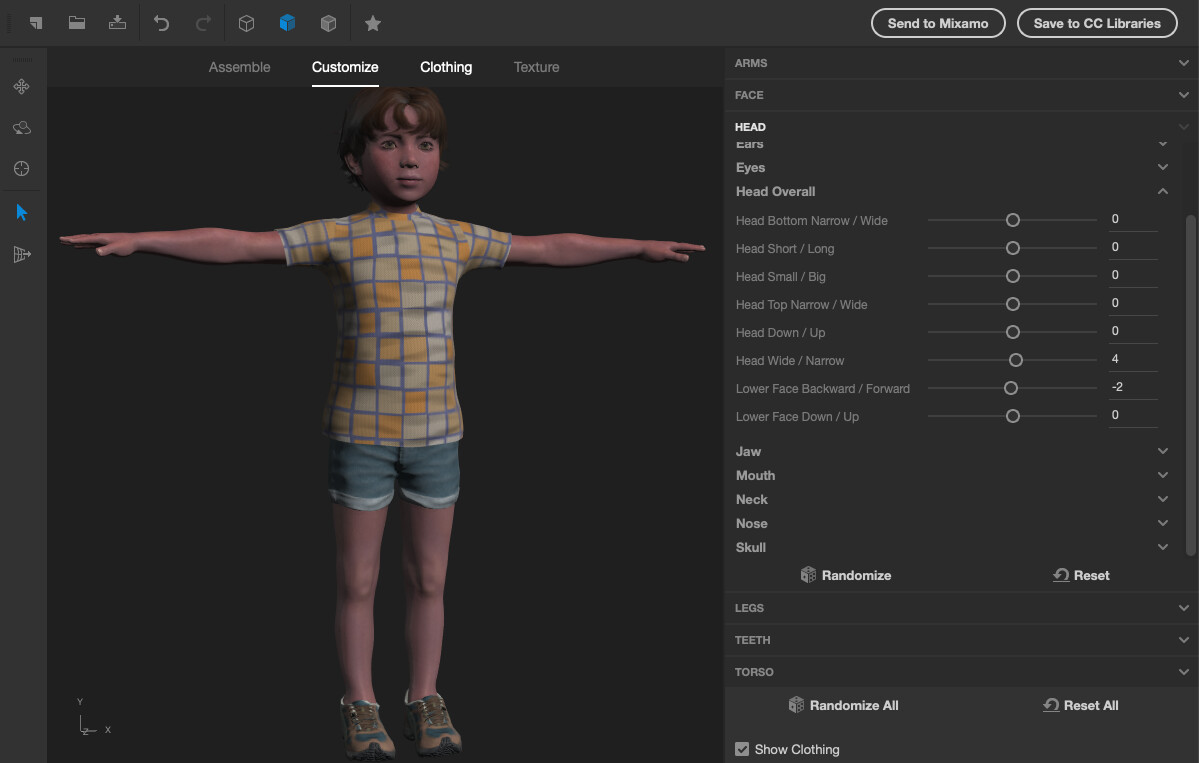Click the star favorites icon in toolbar

(x=372, y=22)
